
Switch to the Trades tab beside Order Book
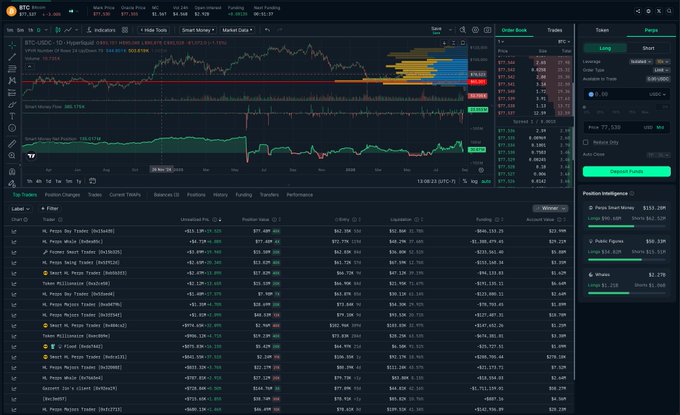tap(554, 30)
